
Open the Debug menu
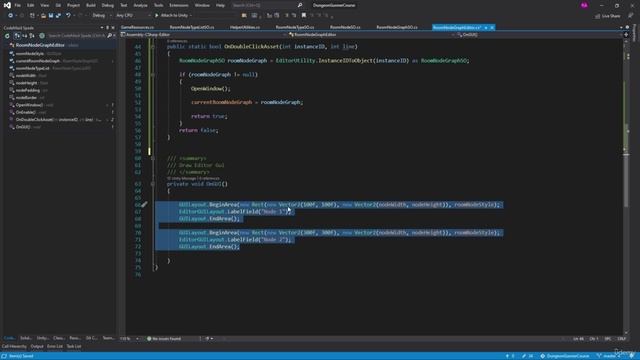pyautogui.click(x=108, y=5)
